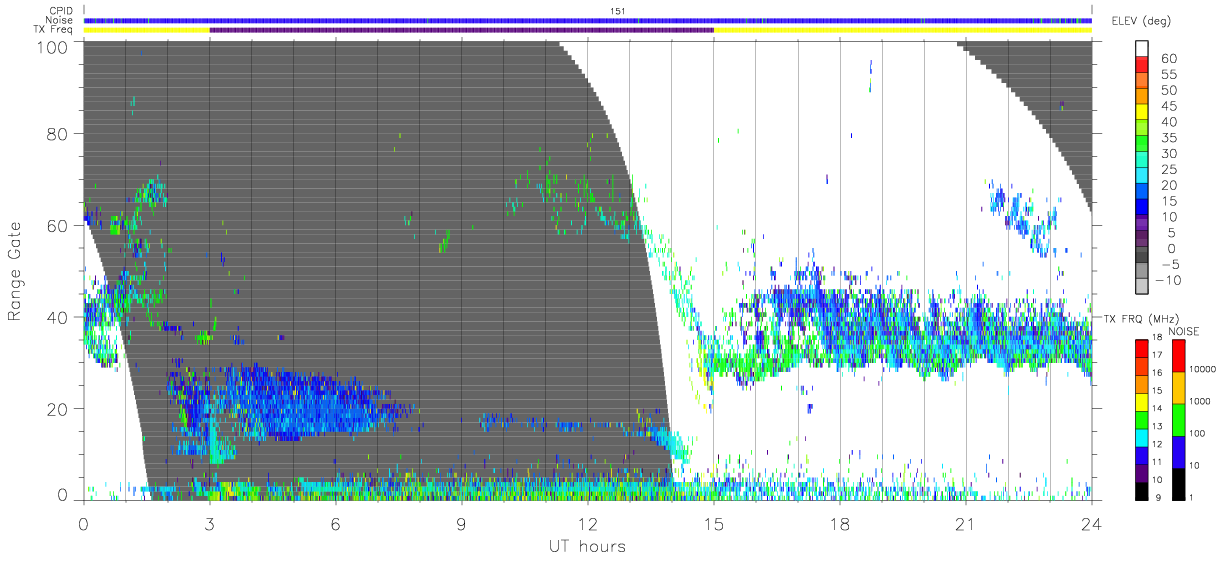Click the 10000 label on NOISE colorbar

click(1205, 370)
